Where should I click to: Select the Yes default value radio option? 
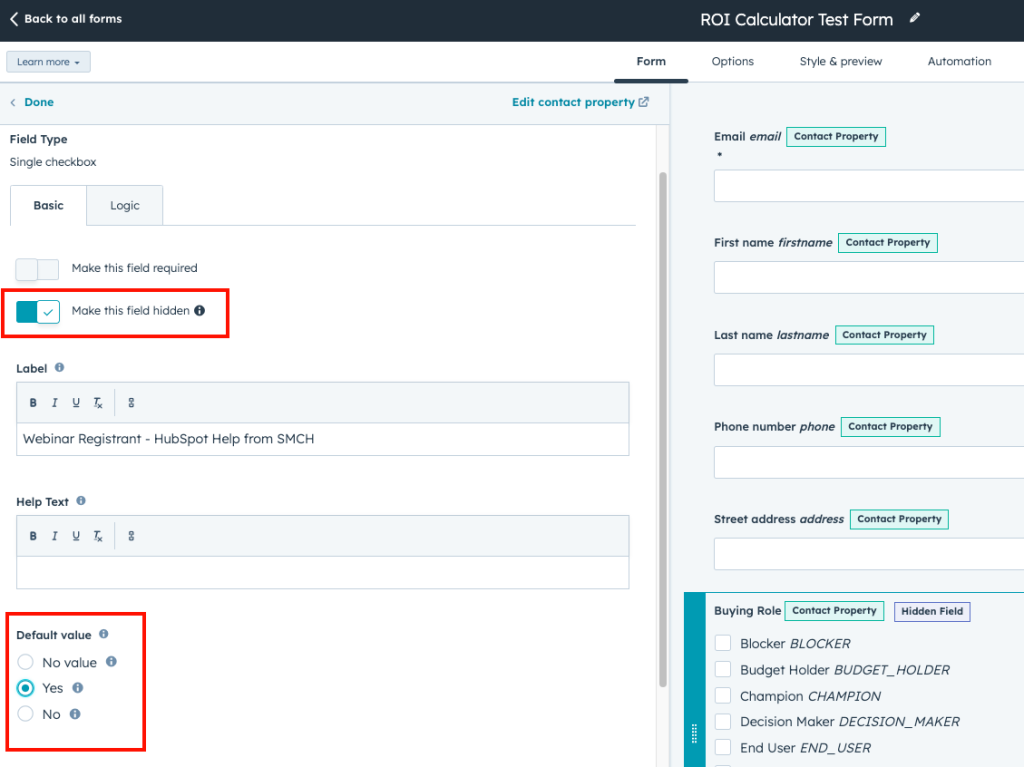pyautogui.click(x=25, y=688)
